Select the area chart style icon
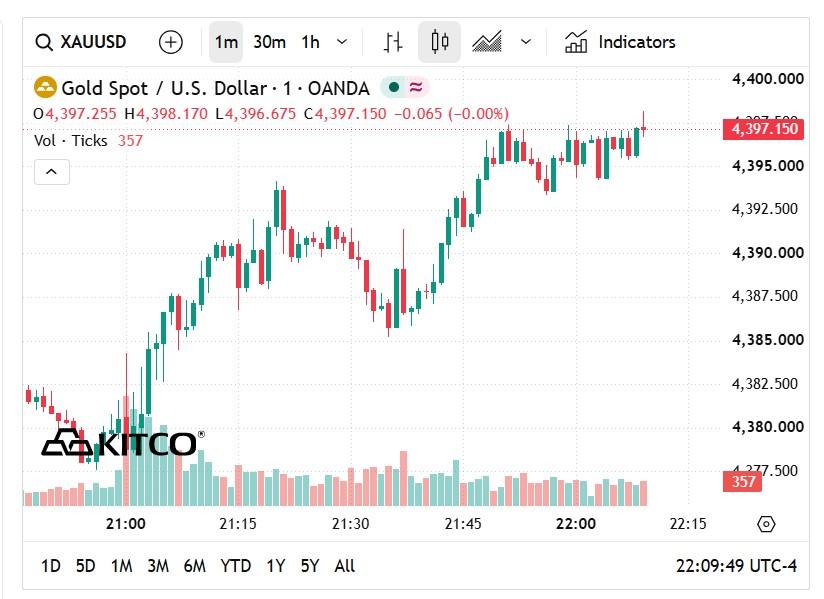The height and width of the screenshot is (599, 824). point(487,42)
